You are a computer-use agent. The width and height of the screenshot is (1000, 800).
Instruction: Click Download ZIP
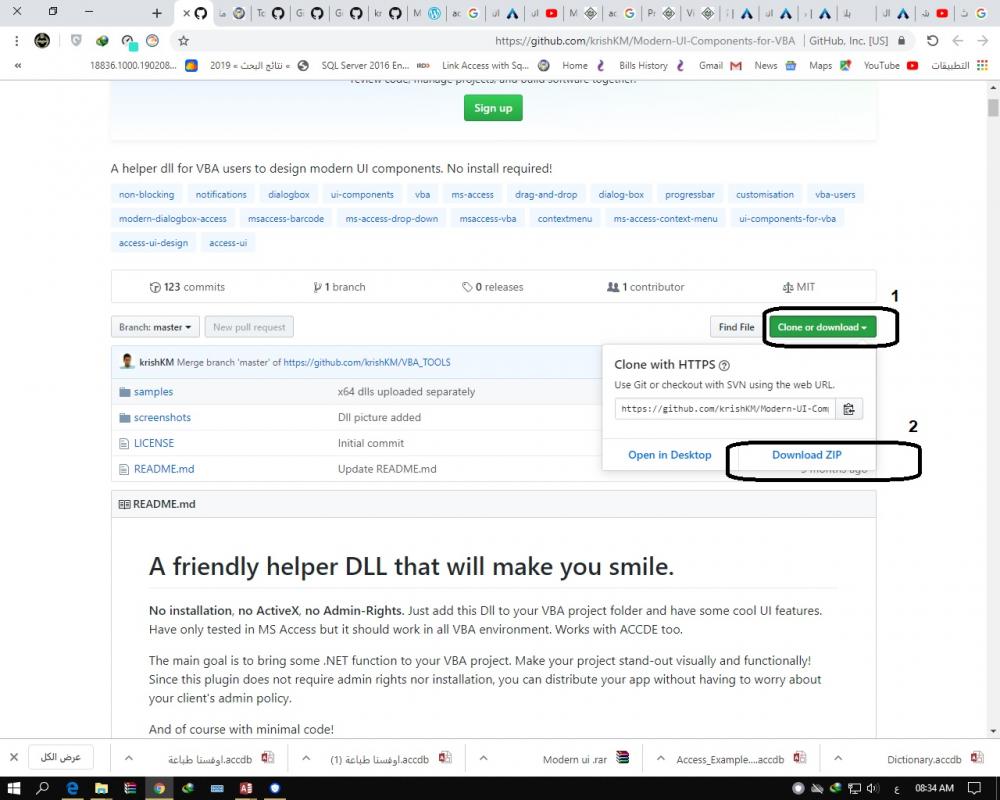click(807, 455)
